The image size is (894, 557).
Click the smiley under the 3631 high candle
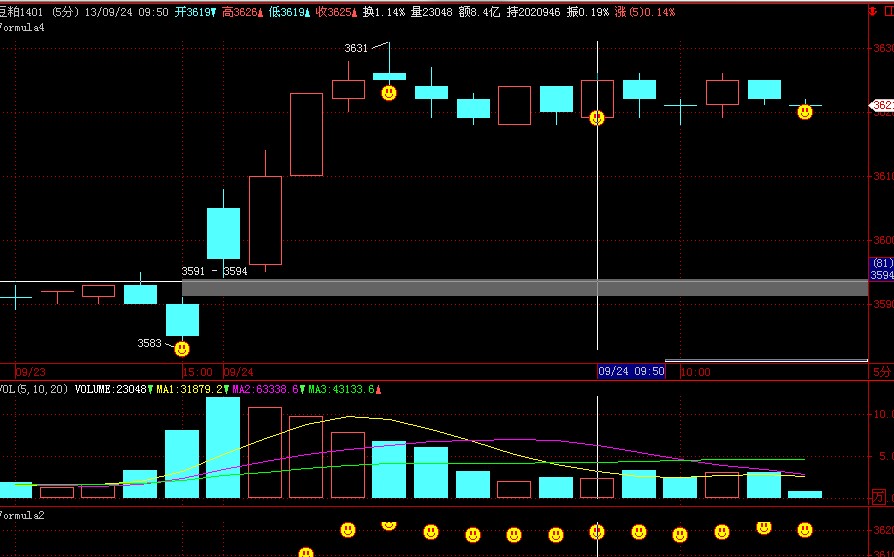tap(389, 92)
